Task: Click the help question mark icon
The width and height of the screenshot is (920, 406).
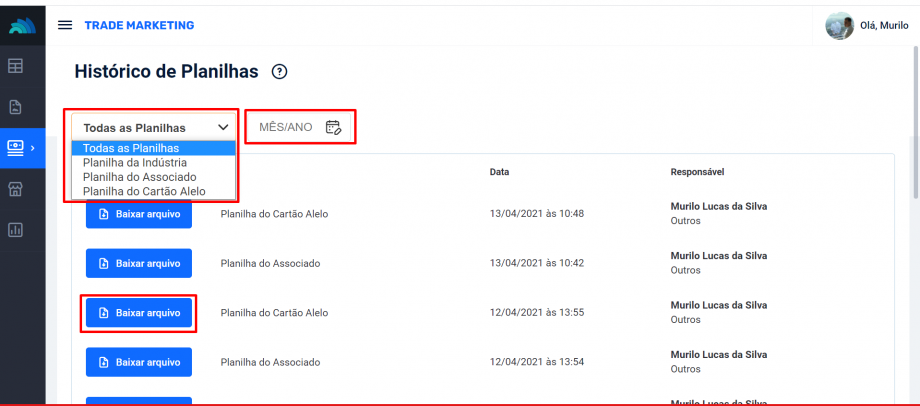Action: click(280, 72)
